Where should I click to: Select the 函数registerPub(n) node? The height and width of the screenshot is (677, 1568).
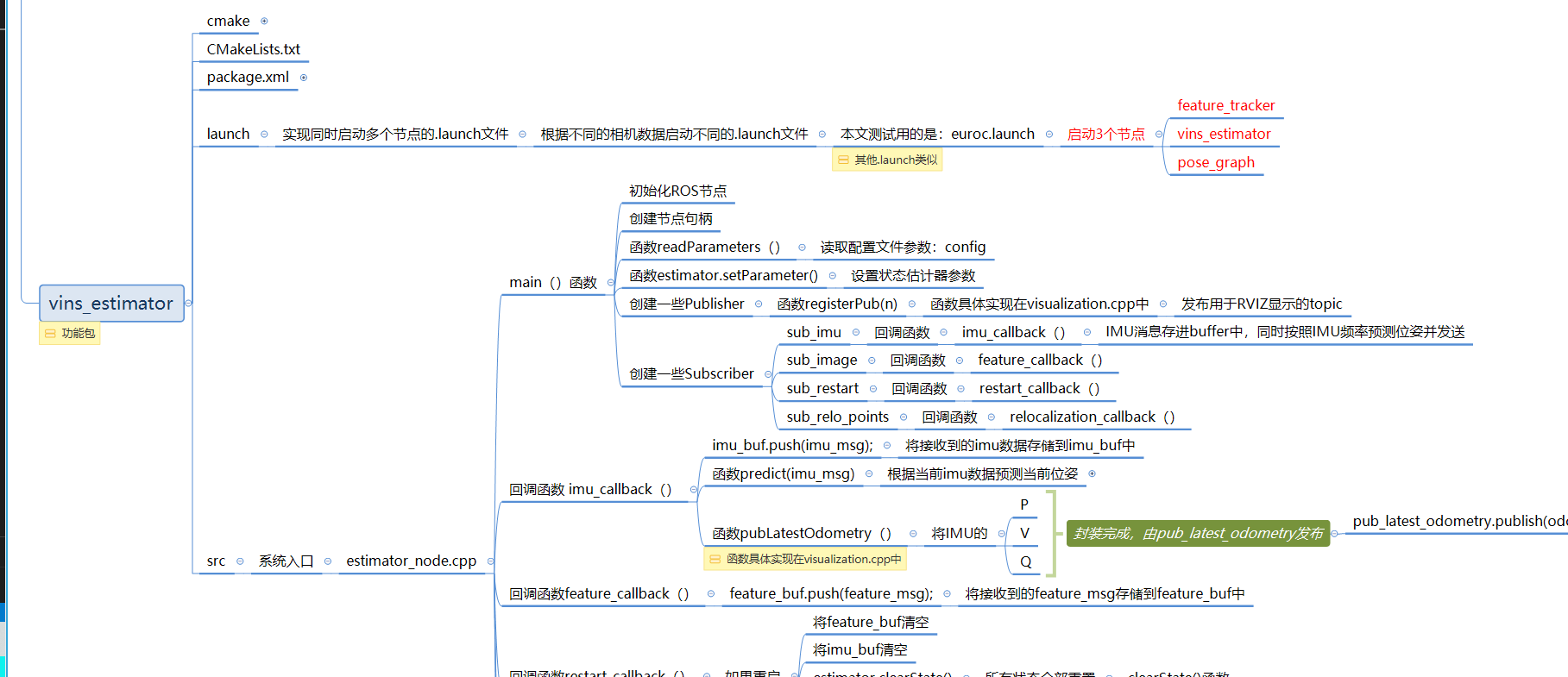pos(837,304)
